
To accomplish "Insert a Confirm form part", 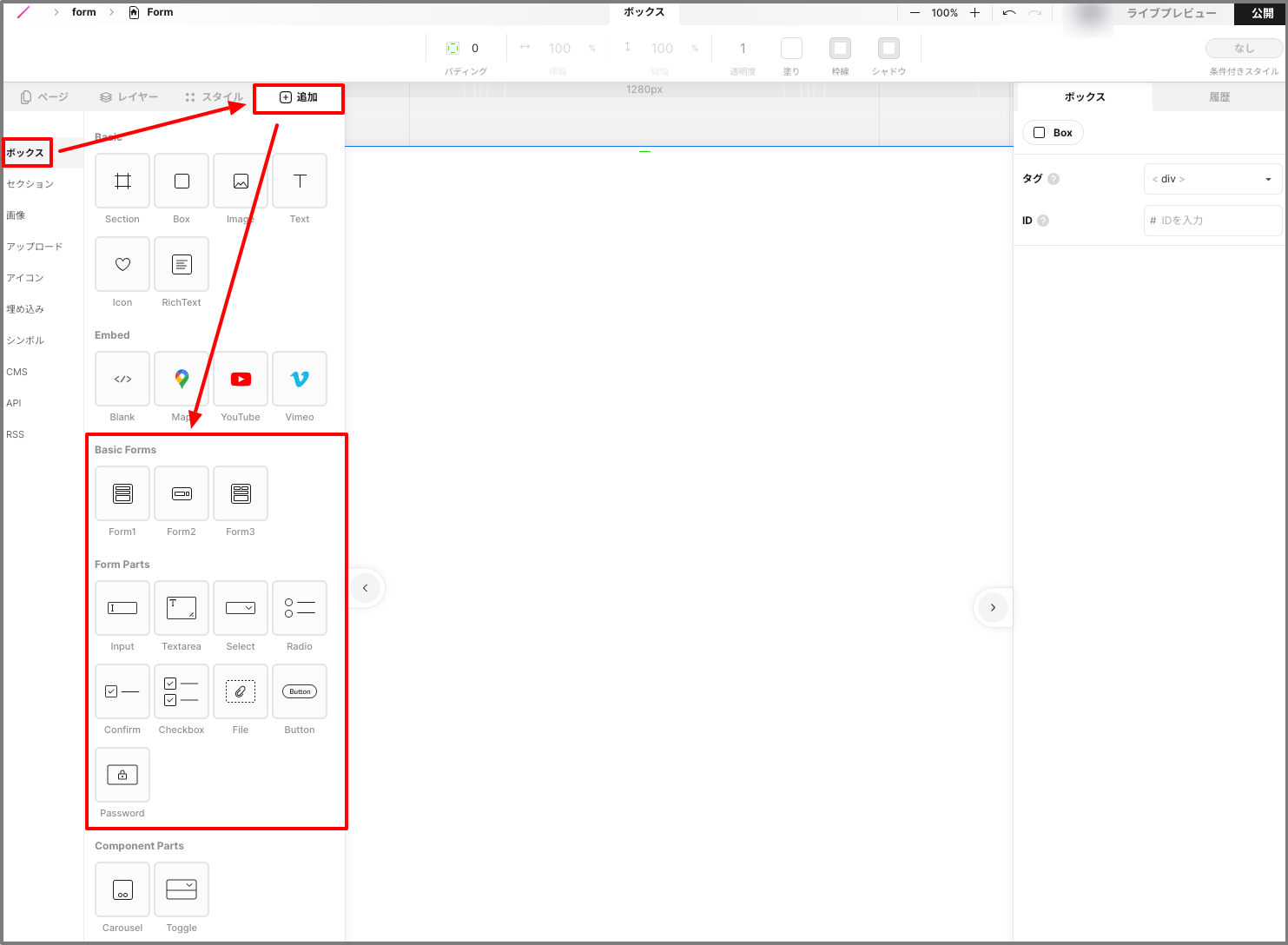I will click(x=122, y=691).
